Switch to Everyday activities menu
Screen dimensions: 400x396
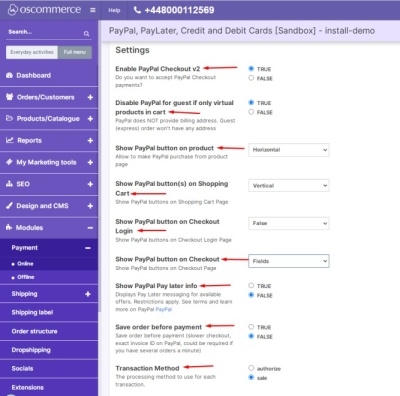[x=32, y=52]
